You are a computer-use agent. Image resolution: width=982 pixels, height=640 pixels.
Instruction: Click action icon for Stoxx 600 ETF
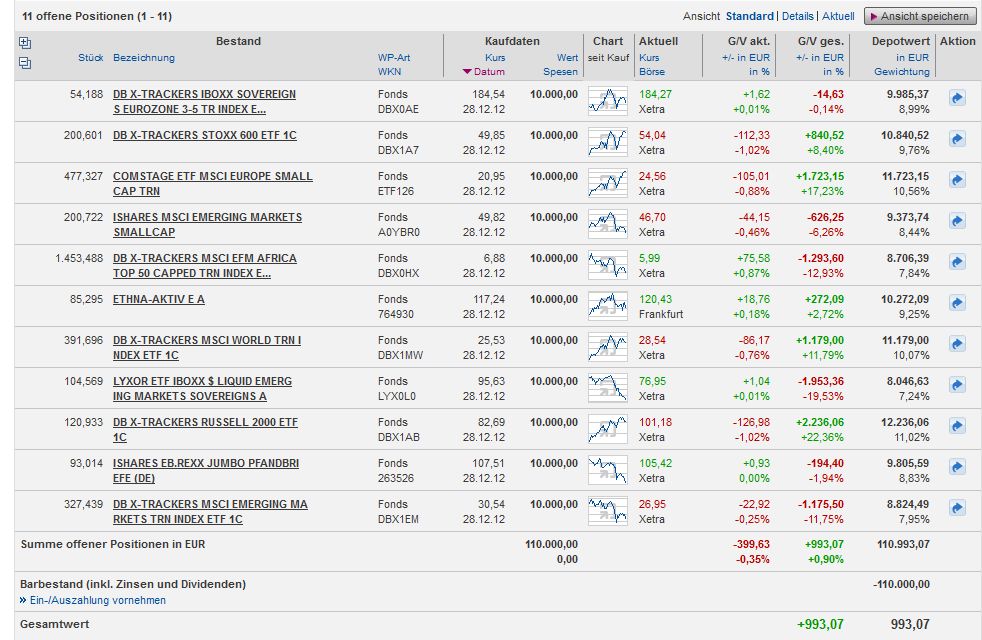[957, 139]
